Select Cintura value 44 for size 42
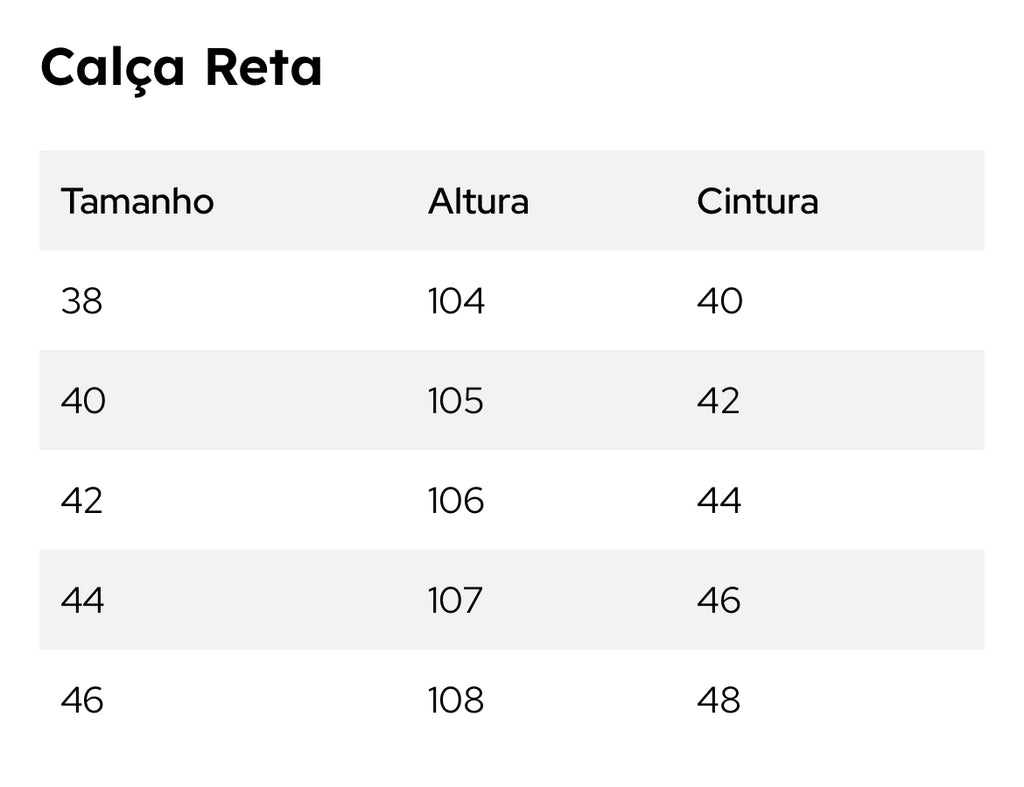1024x787 pixels. point(719,500)
